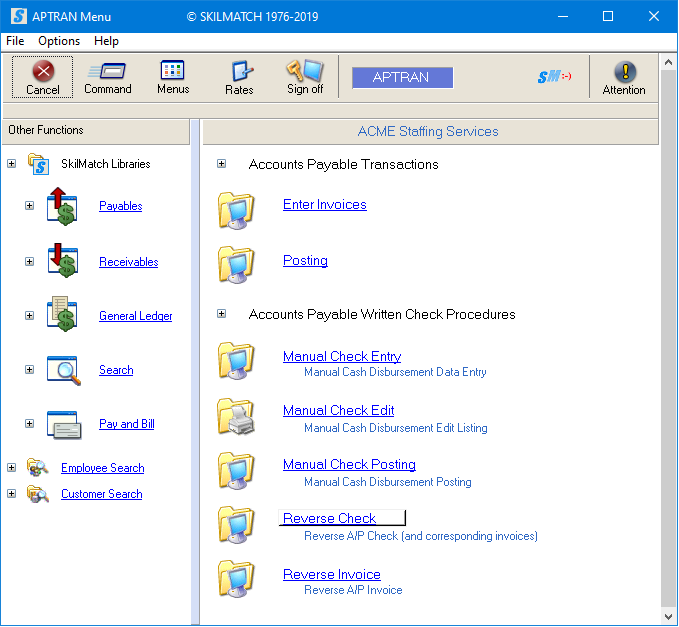Viewport: 679px width, 627px height.
Task: Expand the SkilMatch Libraries tree node
Action: tap(12, 164)
